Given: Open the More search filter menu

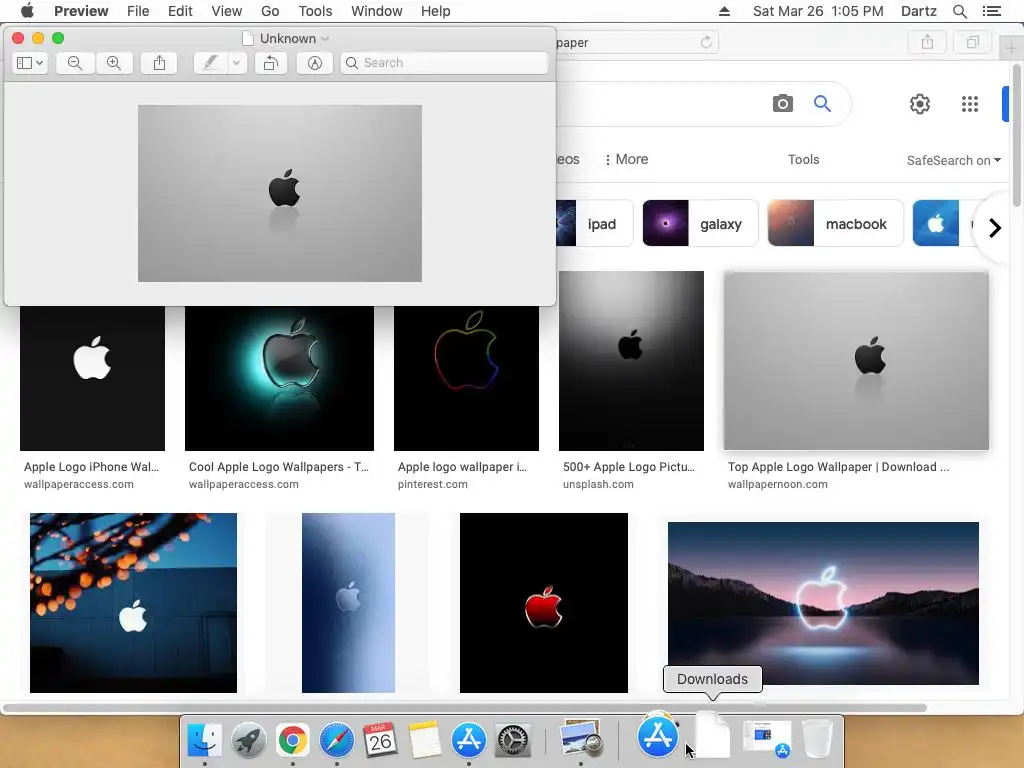Looking at the screenshot, I should 626,159.
